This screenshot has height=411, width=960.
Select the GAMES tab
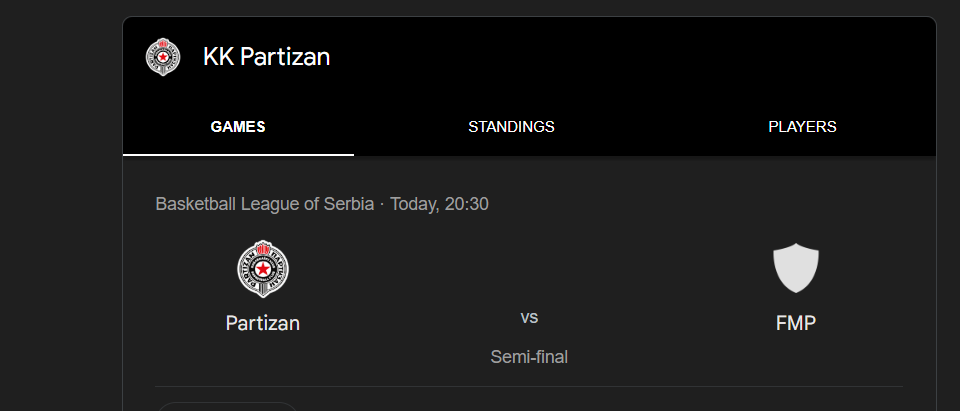pos(238,127)
